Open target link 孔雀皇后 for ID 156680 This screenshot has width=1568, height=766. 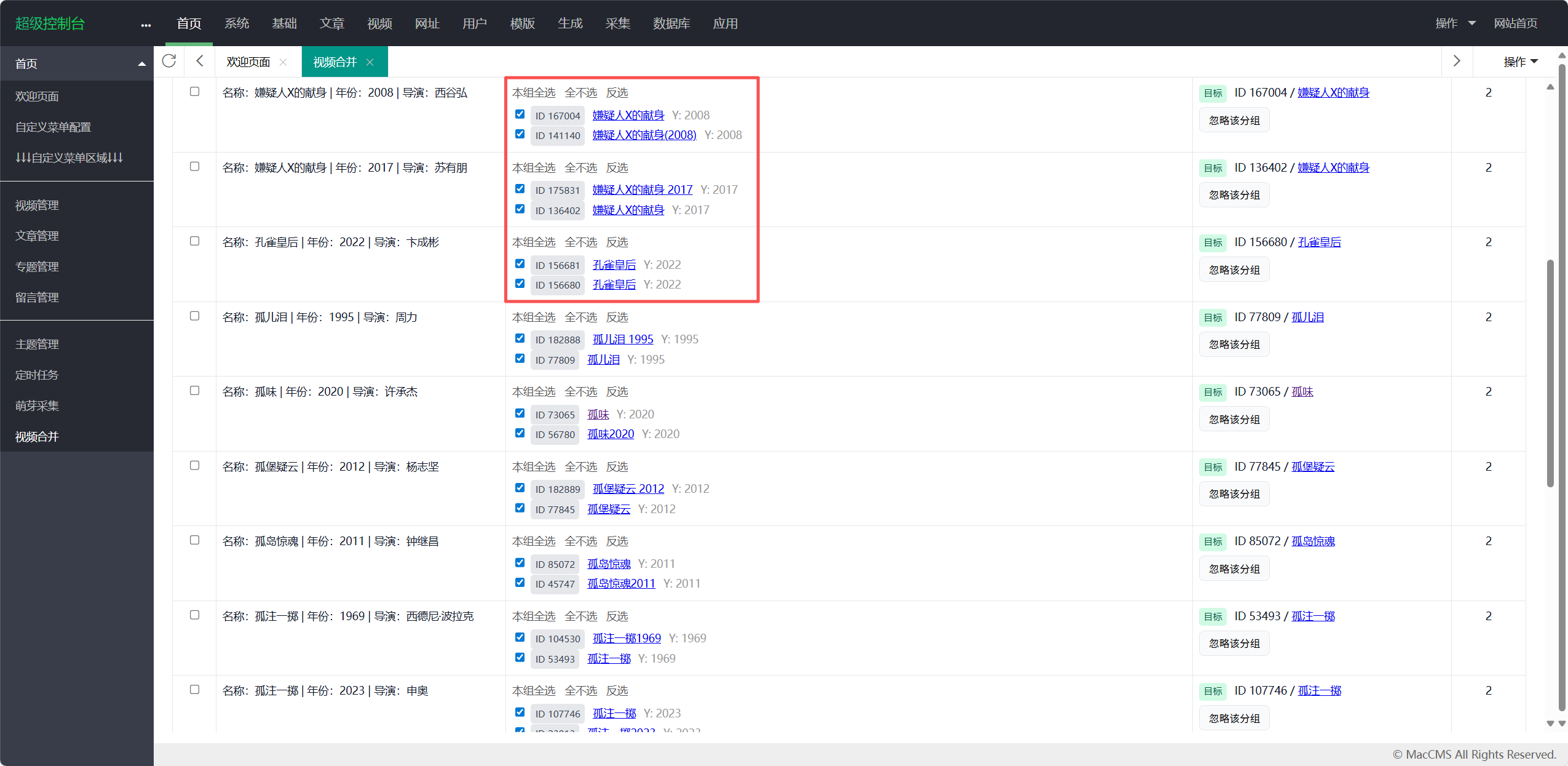(1319, 242)
